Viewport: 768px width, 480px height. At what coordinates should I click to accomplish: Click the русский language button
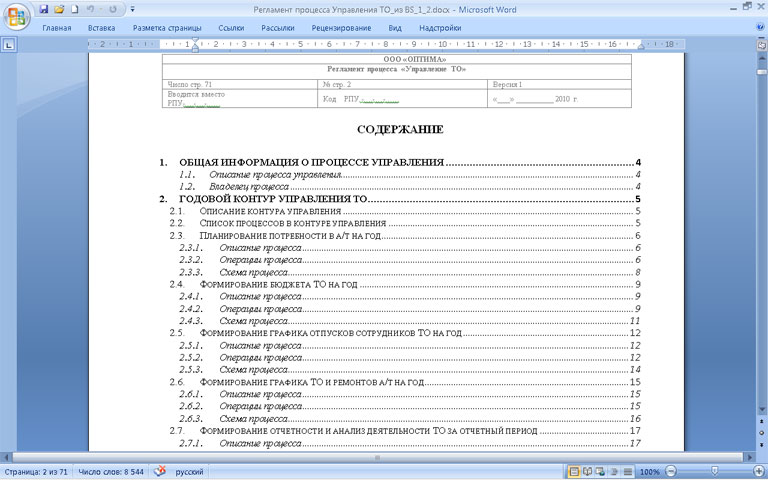coord(190,471)
